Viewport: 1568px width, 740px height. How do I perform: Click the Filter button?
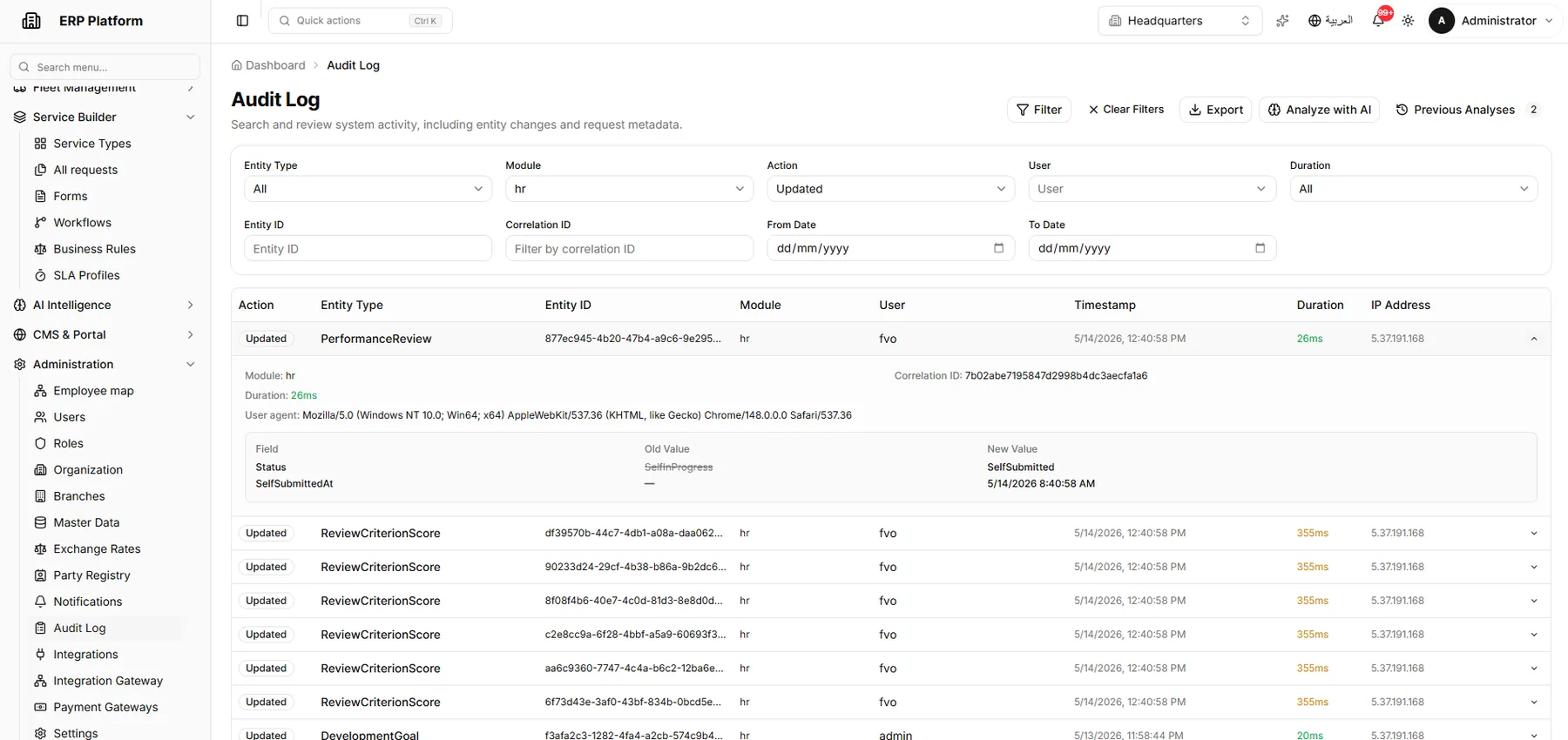[x=1039, y=110]
